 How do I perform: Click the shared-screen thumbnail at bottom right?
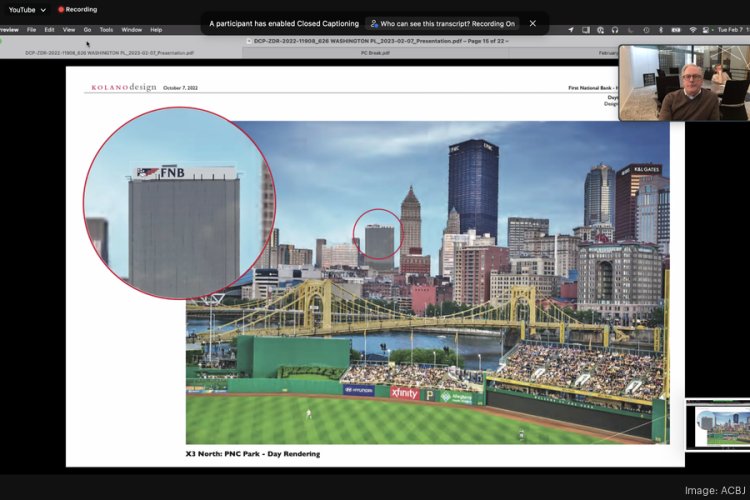pyautogui.click(x=718, y=425)
